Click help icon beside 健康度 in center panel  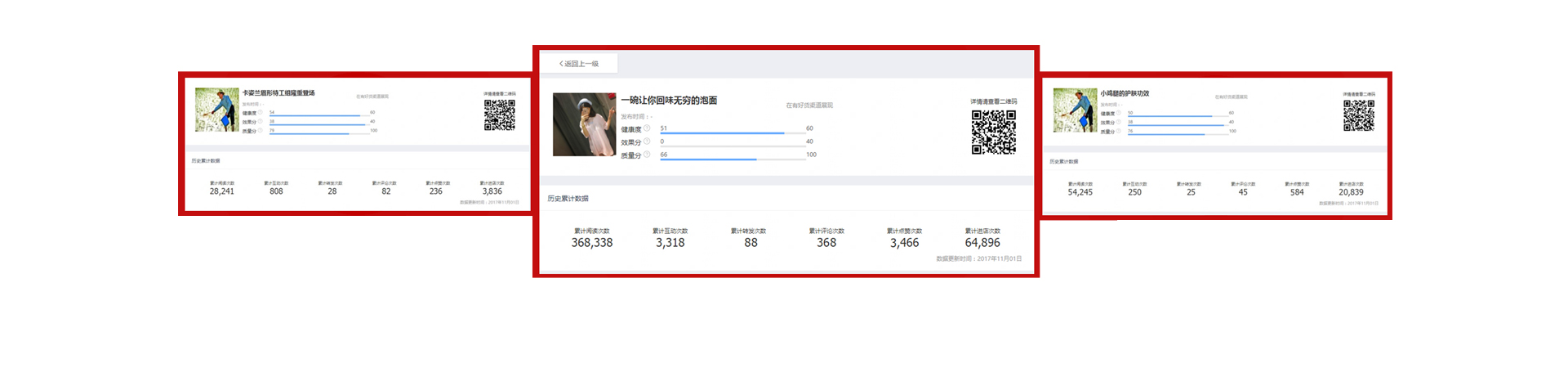[x=647, y=128]
